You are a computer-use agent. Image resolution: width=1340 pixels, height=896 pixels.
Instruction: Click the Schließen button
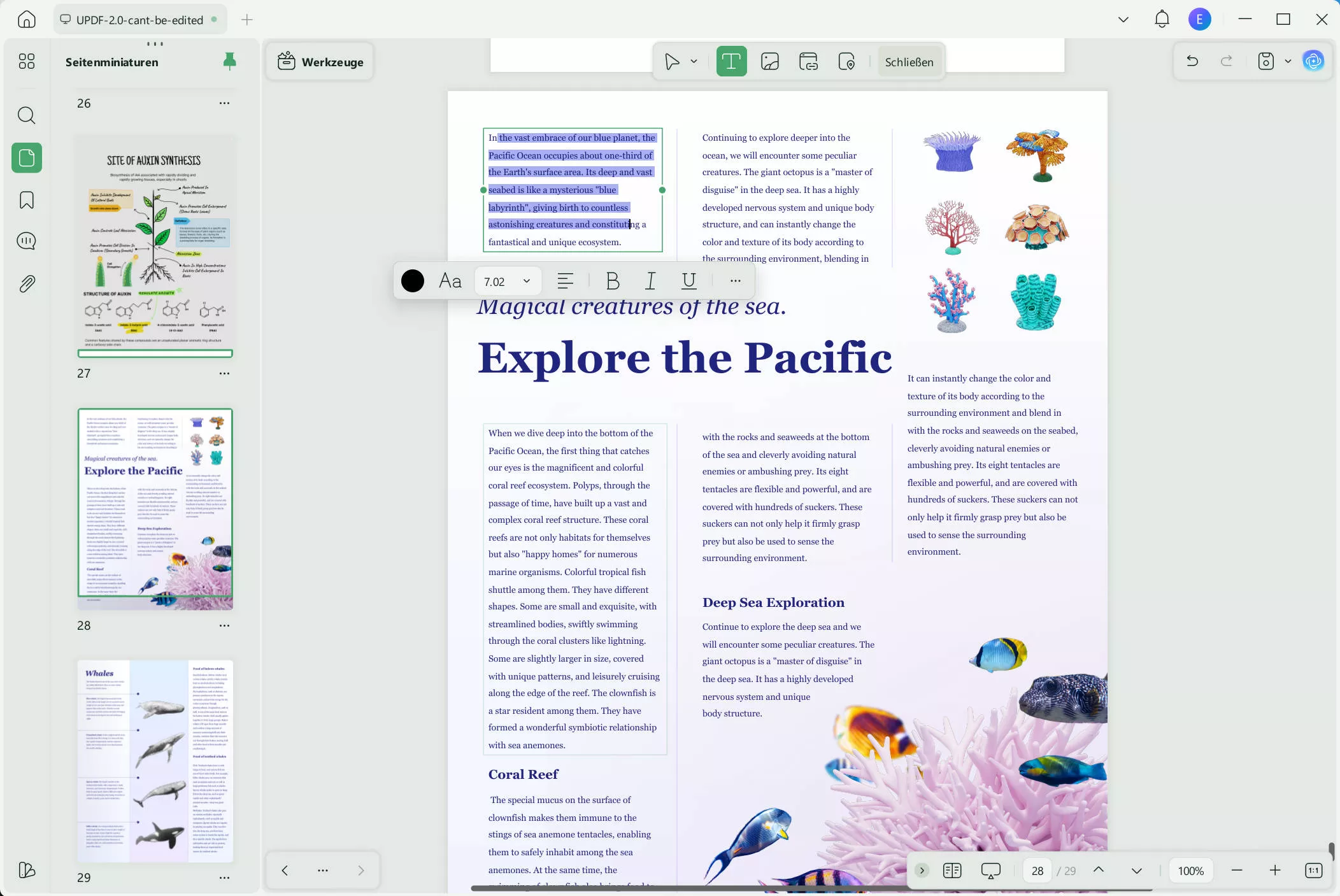pyautogui.click(x=909, y=62)
